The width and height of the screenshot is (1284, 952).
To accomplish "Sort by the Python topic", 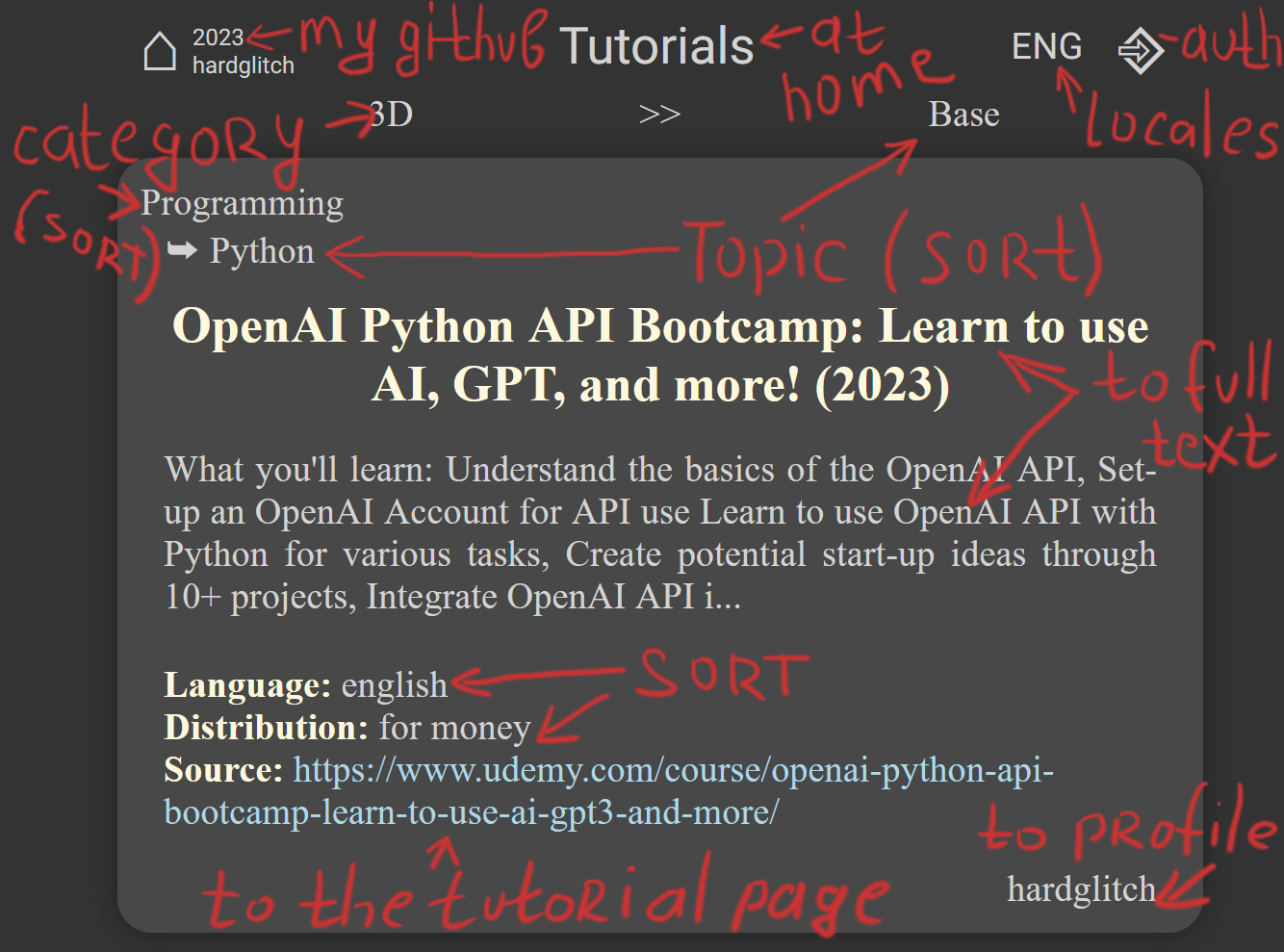I will (262, 250).
